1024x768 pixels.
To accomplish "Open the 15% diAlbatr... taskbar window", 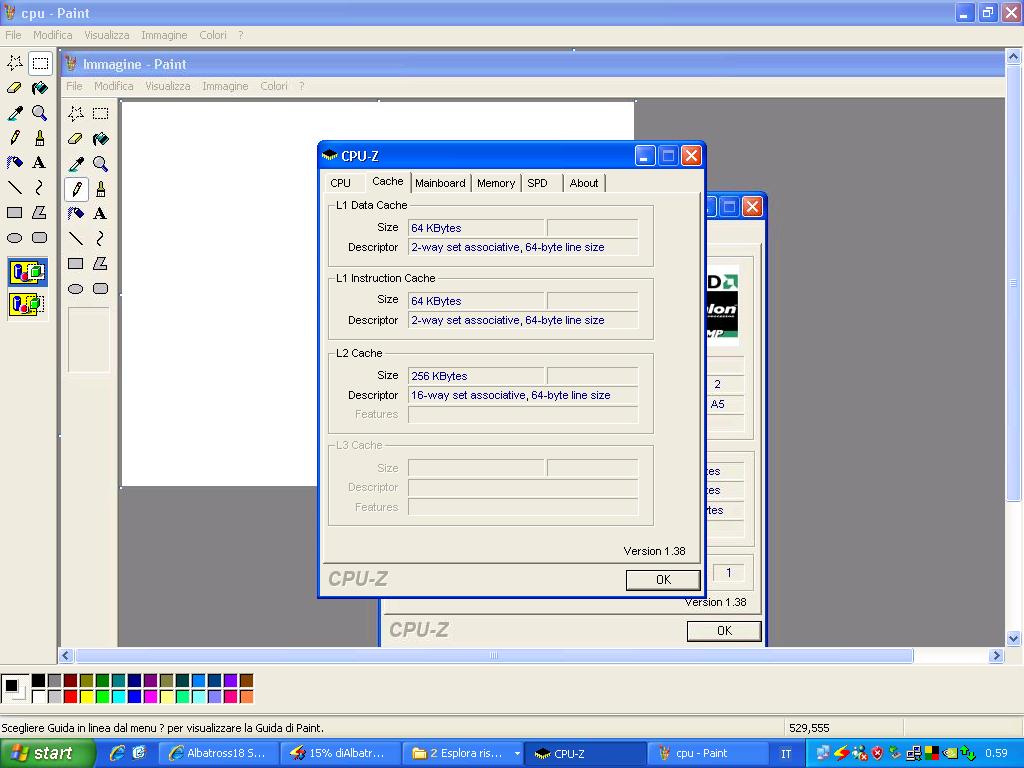I will 340,754.
